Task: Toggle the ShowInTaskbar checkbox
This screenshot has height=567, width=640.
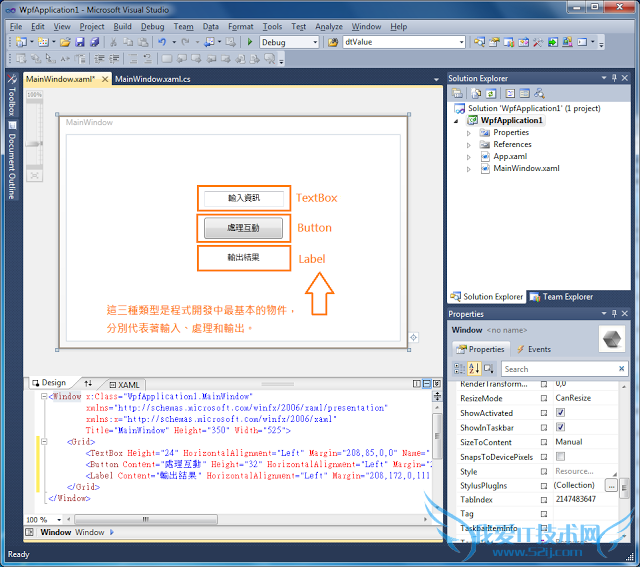Action: [560, 427]
